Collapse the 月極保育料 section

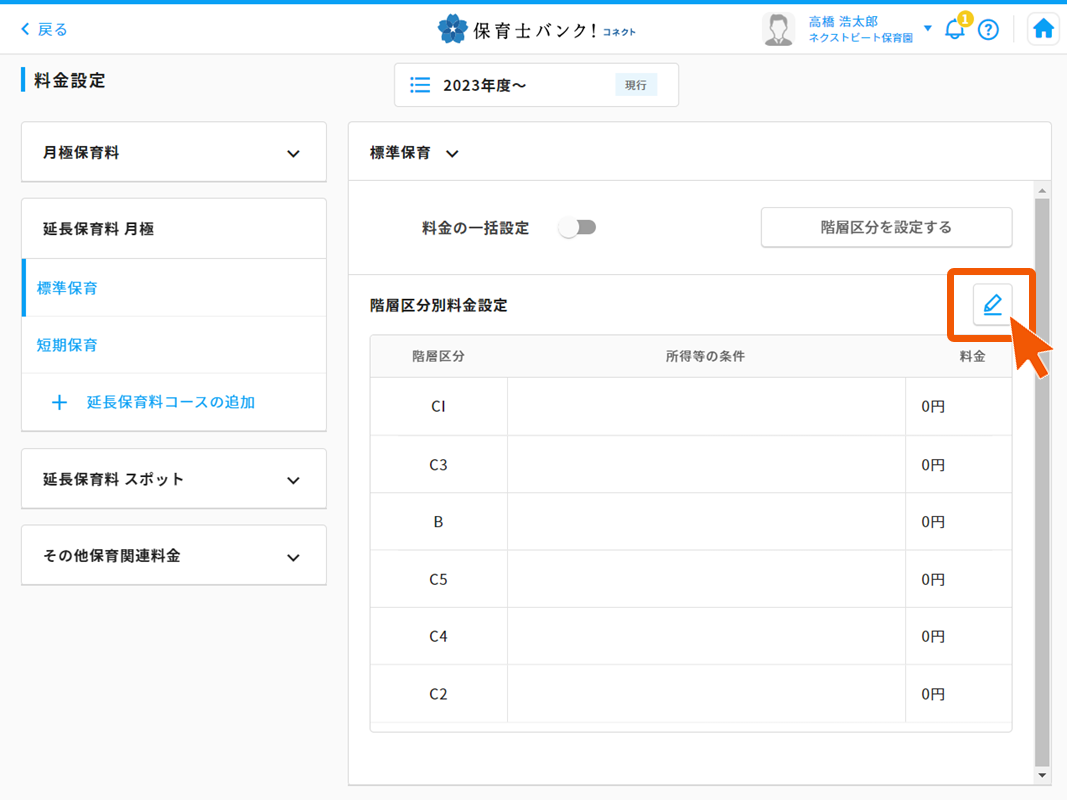tap(293, 152)
